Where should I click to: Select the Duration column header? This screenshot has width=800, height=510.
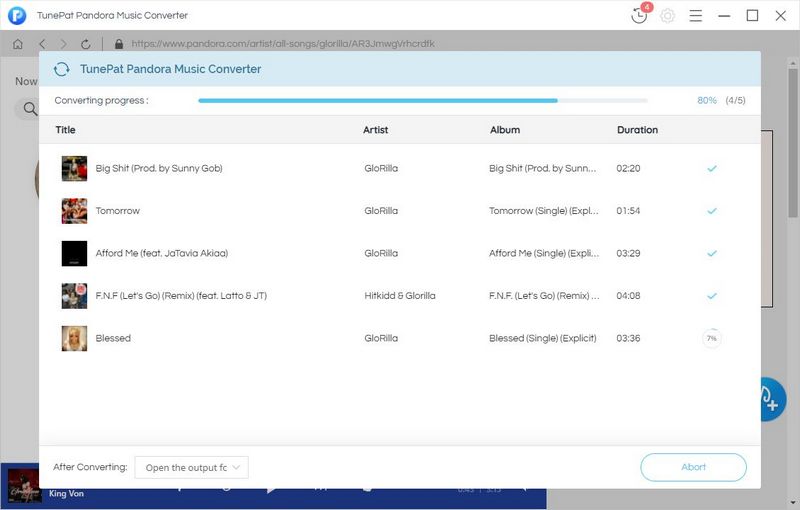coord(637,130)
